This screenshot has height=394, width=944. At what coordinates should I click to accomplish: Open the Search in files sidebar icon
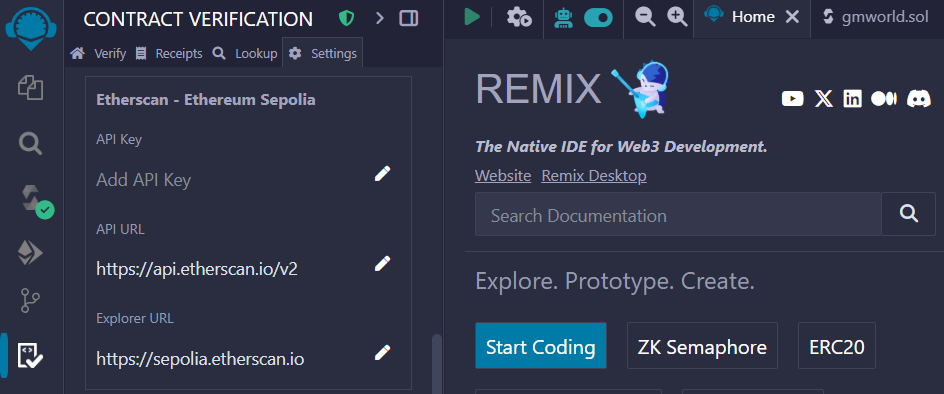(30, 143)
